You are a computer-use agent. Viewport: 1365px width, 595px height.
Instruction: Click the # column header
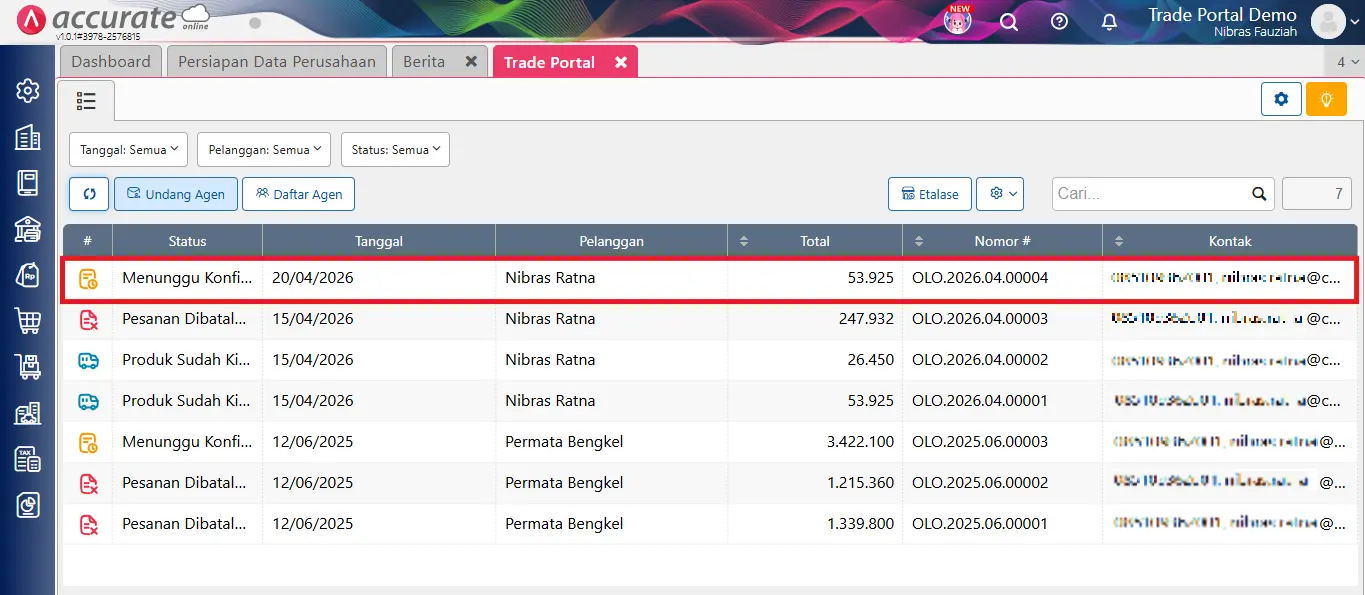(x=88, y=241)
